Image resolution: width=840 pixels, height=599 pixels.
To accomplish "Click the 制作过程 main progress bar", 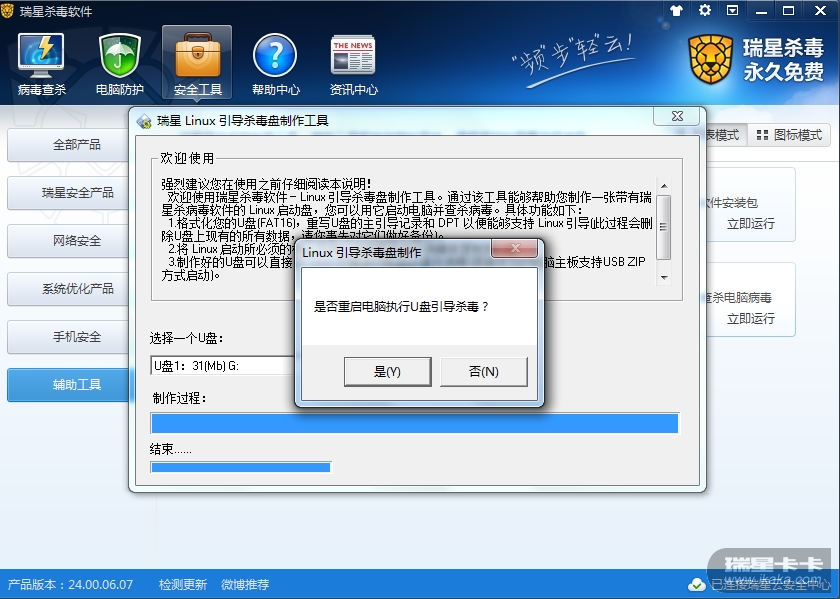I will [415, 423].
